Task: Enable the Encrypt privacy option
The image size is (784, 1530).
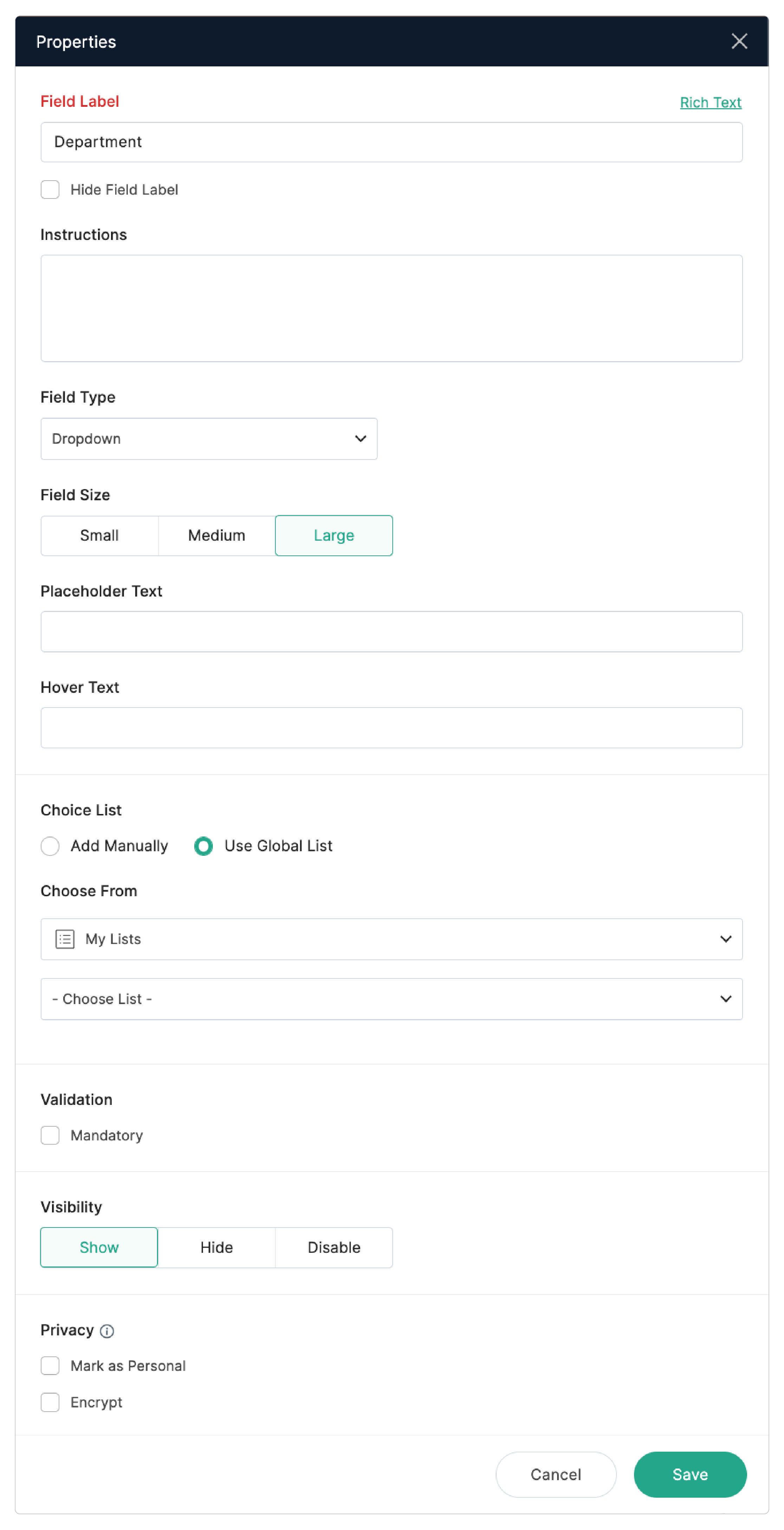Action: (x=50, y=1402)
